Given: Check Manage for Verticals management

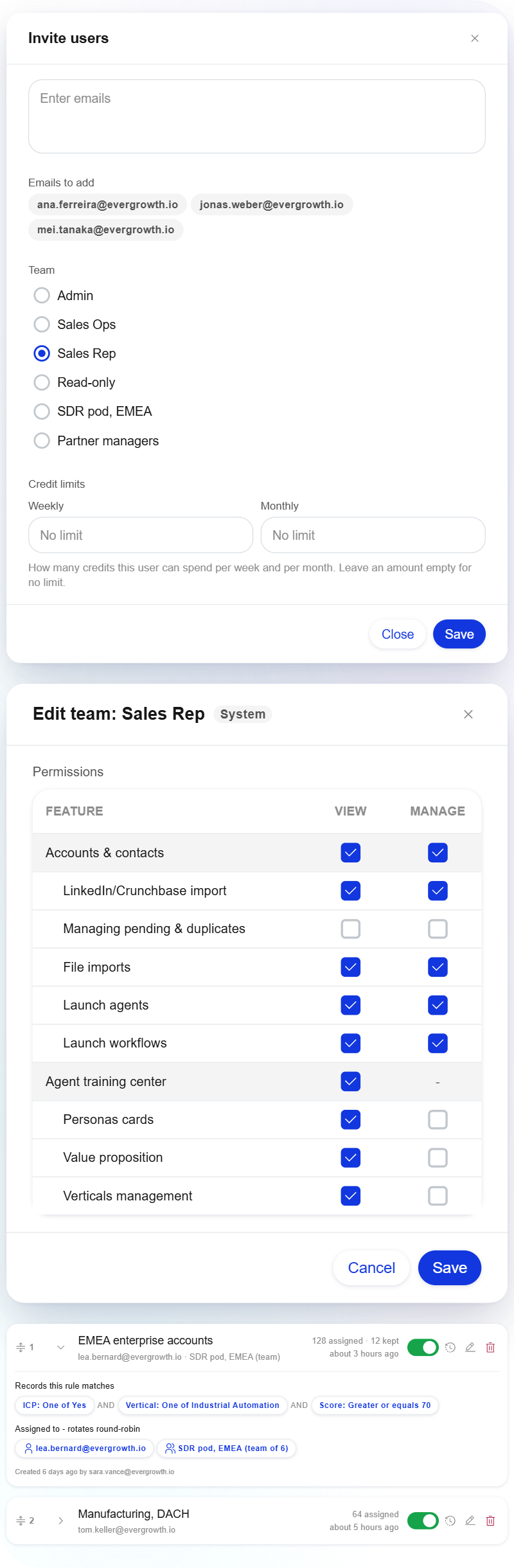Looking at the screenshot, I should point(438,1196).
